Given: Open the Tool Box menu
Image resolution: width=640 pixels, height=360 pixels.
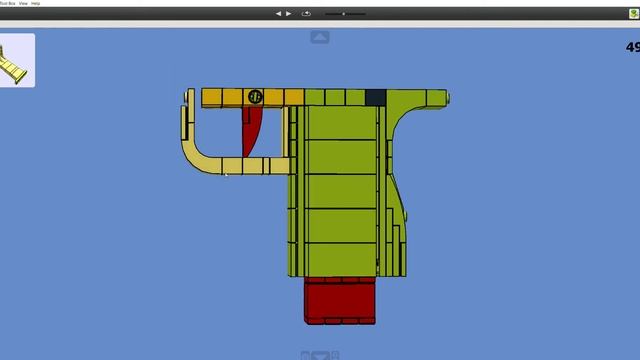Looking at the screenshot, I should pos(8,3).
